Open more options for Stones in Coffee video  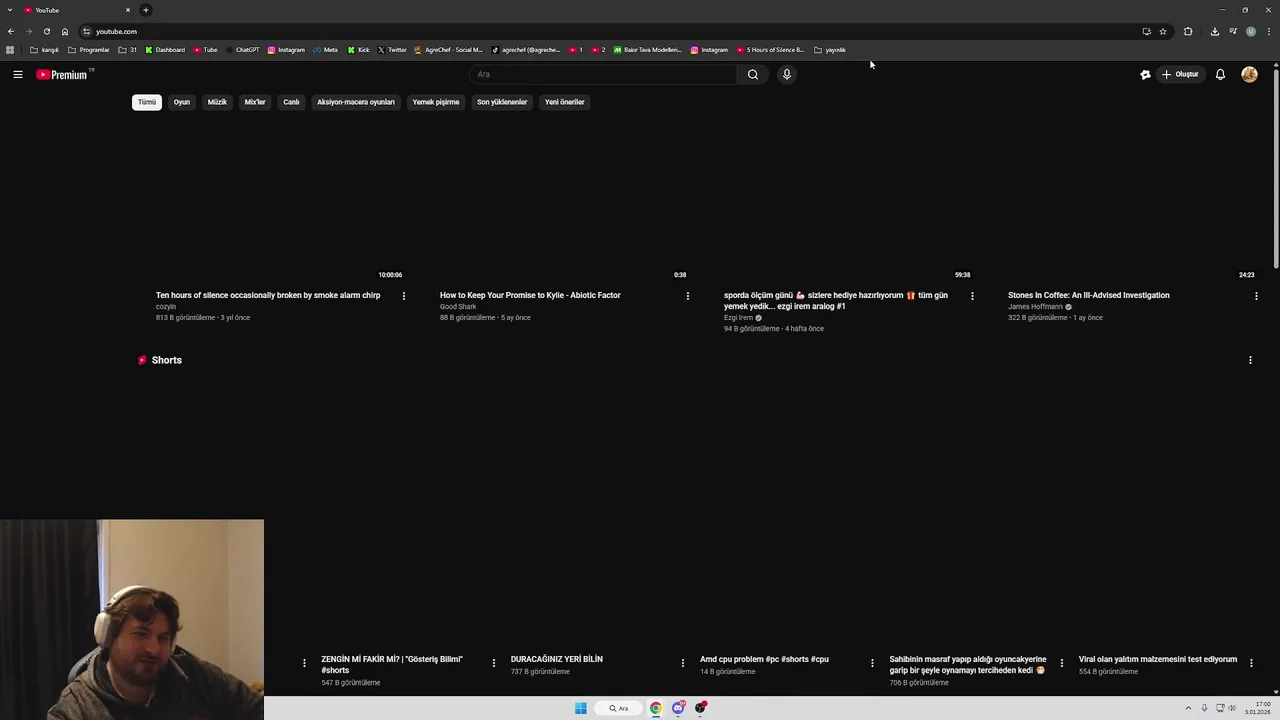pos(1256,296)
